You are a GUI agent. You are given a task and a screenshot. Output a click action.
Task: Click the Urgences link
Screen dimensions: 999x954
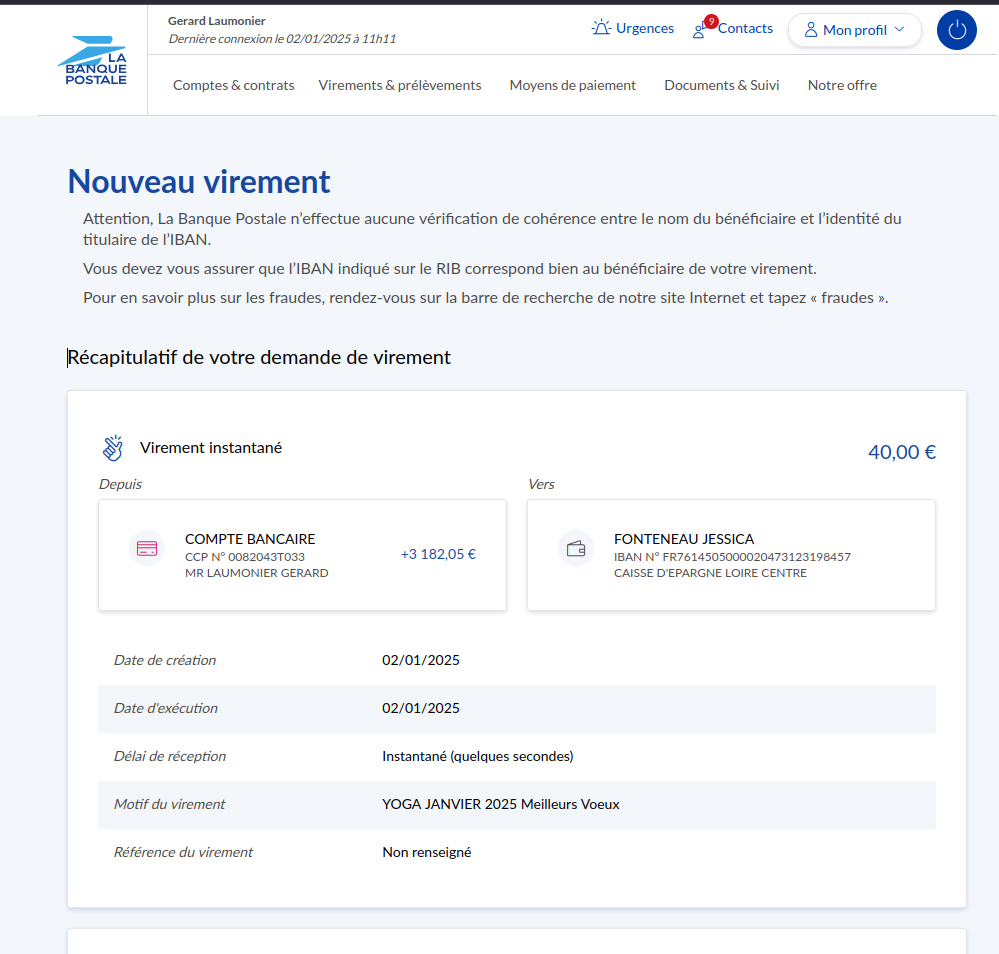pyautogui.click(x=644, y=28)
